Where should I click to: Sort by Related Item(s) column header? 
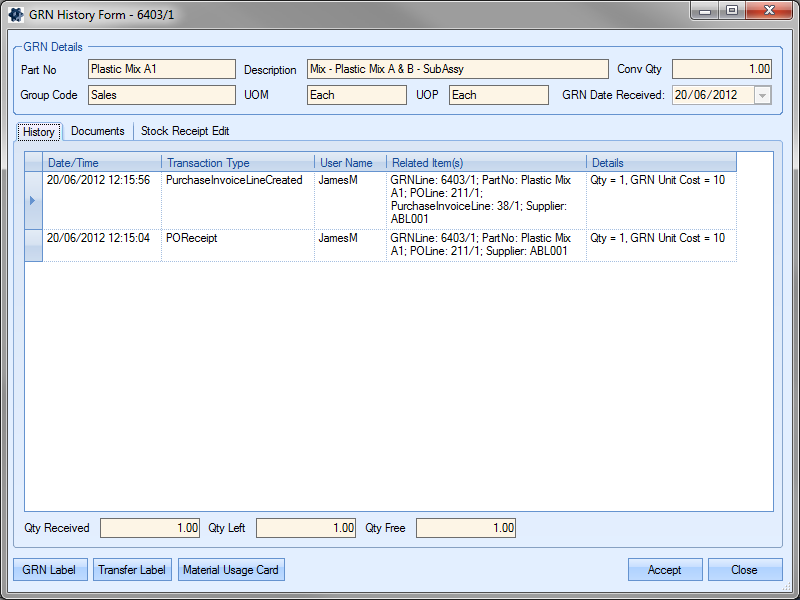487,162
